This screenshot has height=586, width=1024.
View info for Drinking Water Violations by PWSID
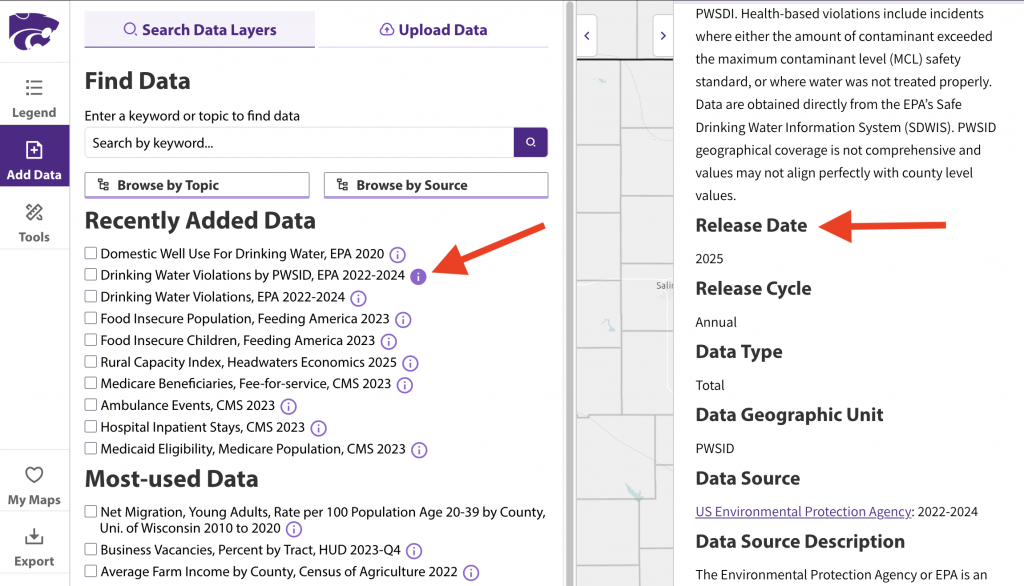(x=419, y=275)
